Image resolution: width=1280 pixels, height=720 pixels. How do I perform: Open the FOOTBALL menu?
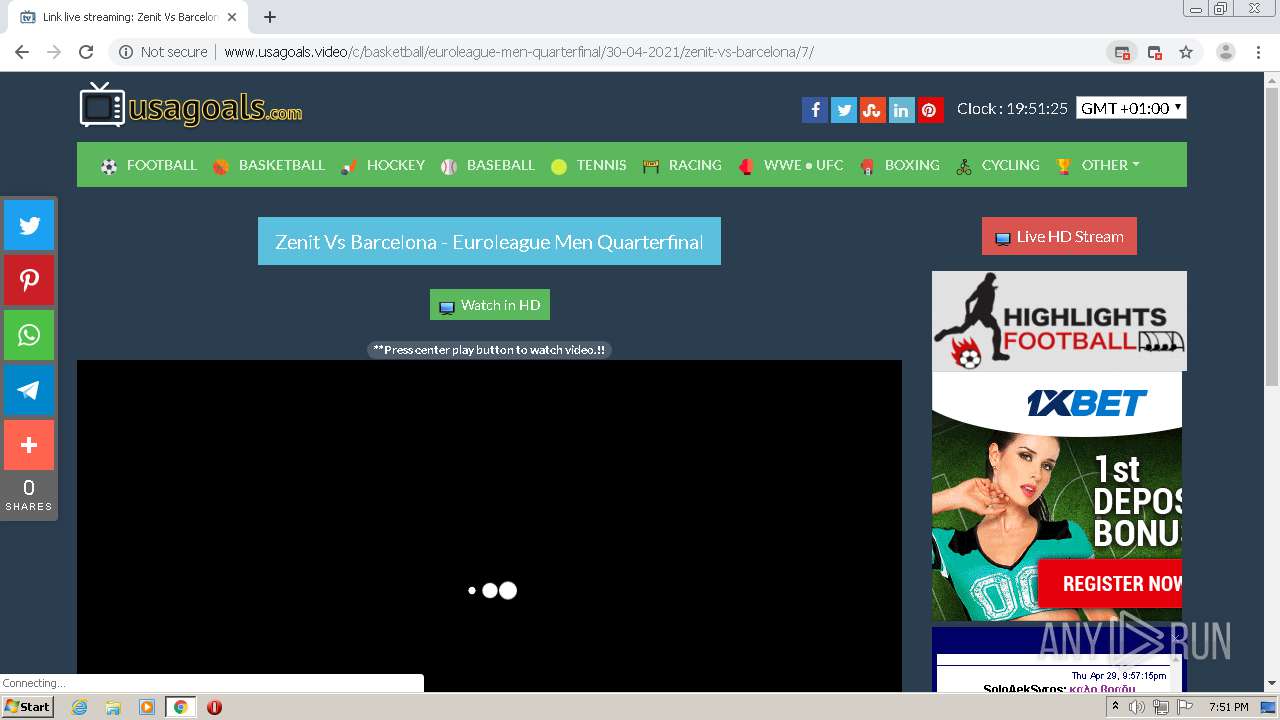tap(149, 165)
